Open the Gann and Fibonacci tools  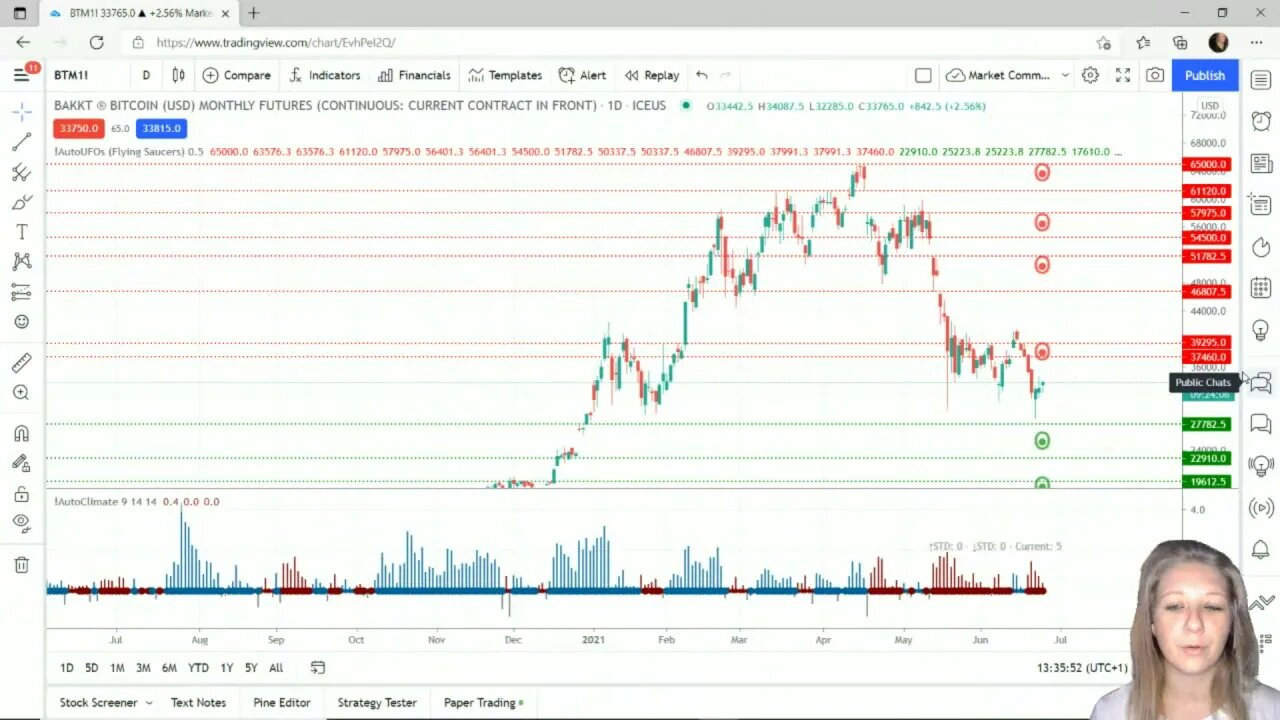click(x=21, y=172)
